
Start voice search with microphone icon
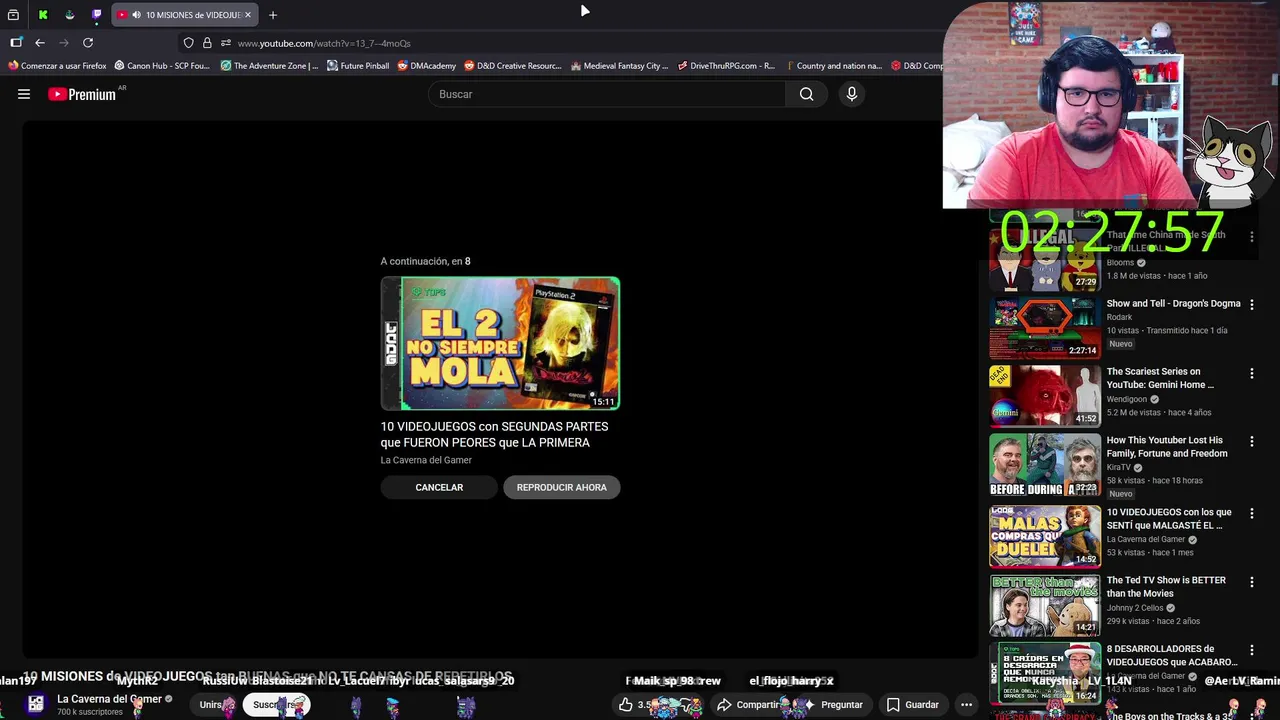click(x=852, y=94)
